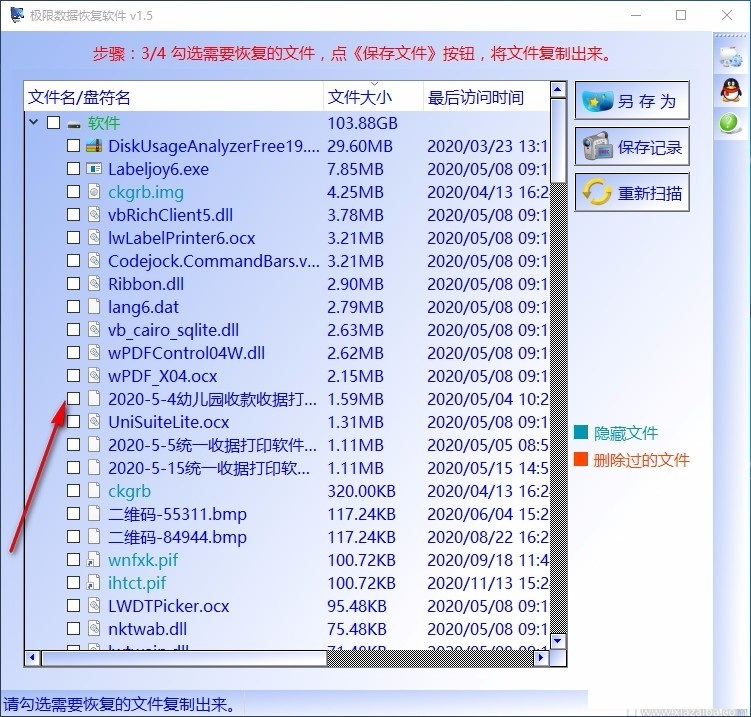The width and height of the screenshot is (751, 717).
Task: Click the 二维码-55311.bmp file icon
Action: pyautogui.click(x=94, y=513)
